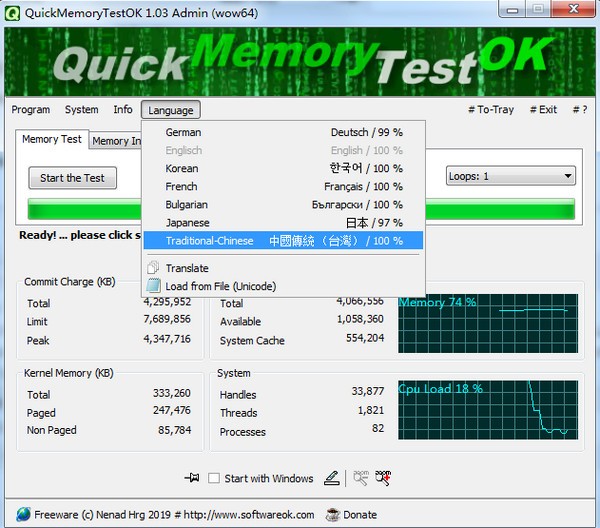Open the Loops dropdown list
The height and width of the screenshot is (528, 600).
(x=510, y=177)
